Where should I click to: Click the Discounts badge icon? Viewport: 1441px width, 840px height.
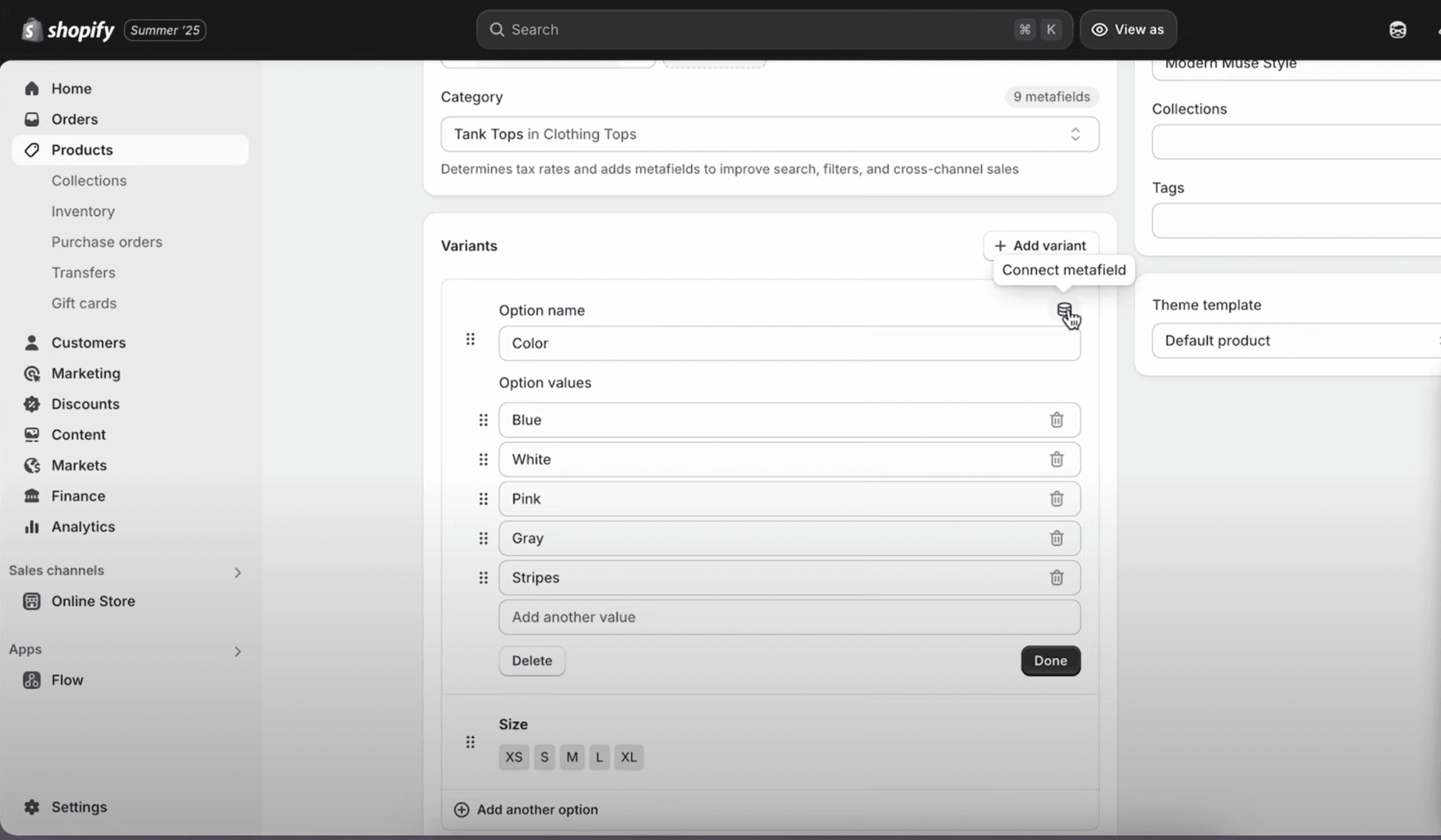pyautogui.click(x=32, y=404)
